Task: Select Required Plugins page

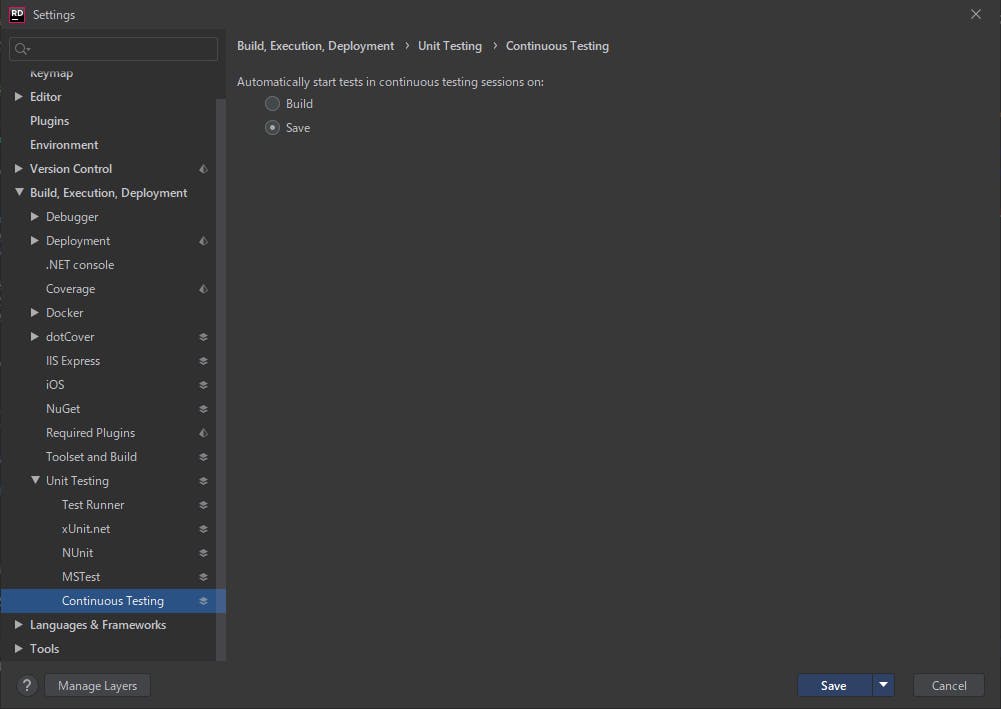Action: tap(90, 433)
